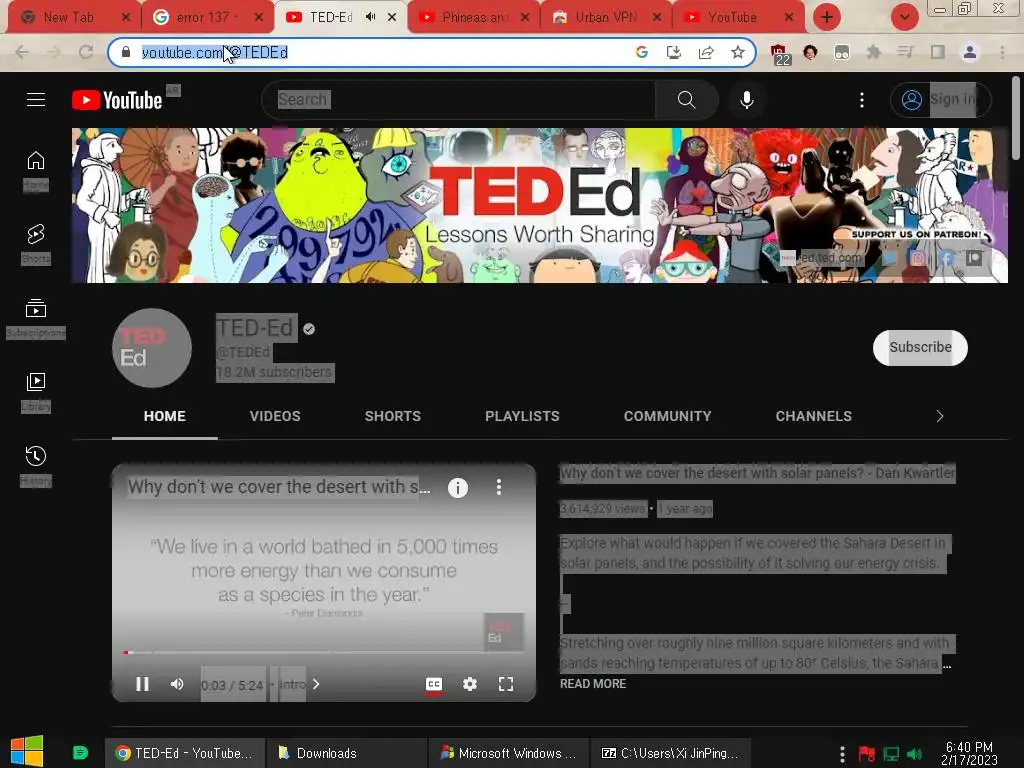Open Shorts in sidebar
Screen dimensions: 1024x768
[36, 244]
